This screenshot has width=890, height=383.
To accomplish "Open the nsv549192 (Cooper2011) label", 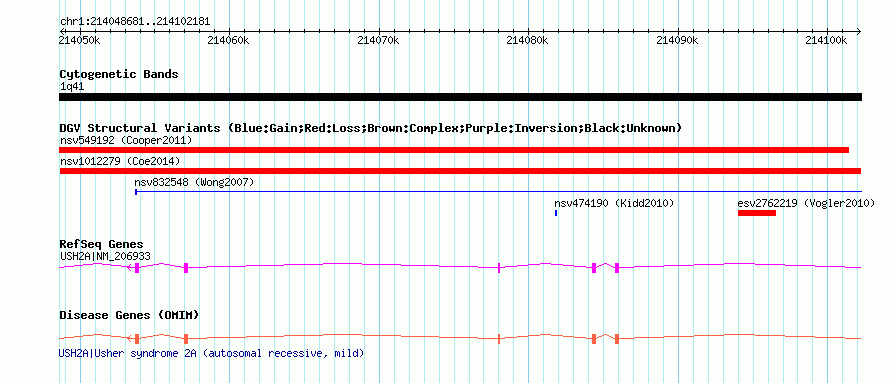I will [x=126, y=140].
